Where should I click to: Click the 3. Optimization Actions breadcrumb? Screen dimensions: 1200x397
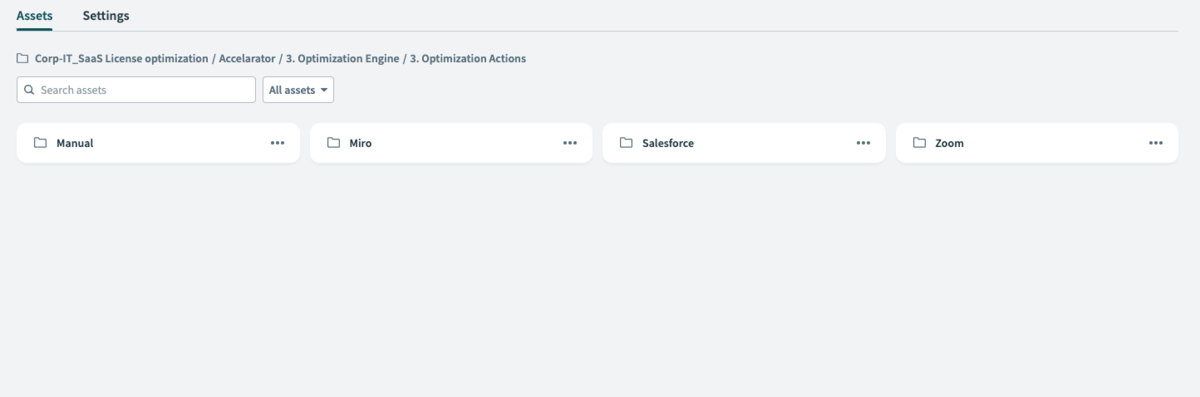(x=467, y=59)
